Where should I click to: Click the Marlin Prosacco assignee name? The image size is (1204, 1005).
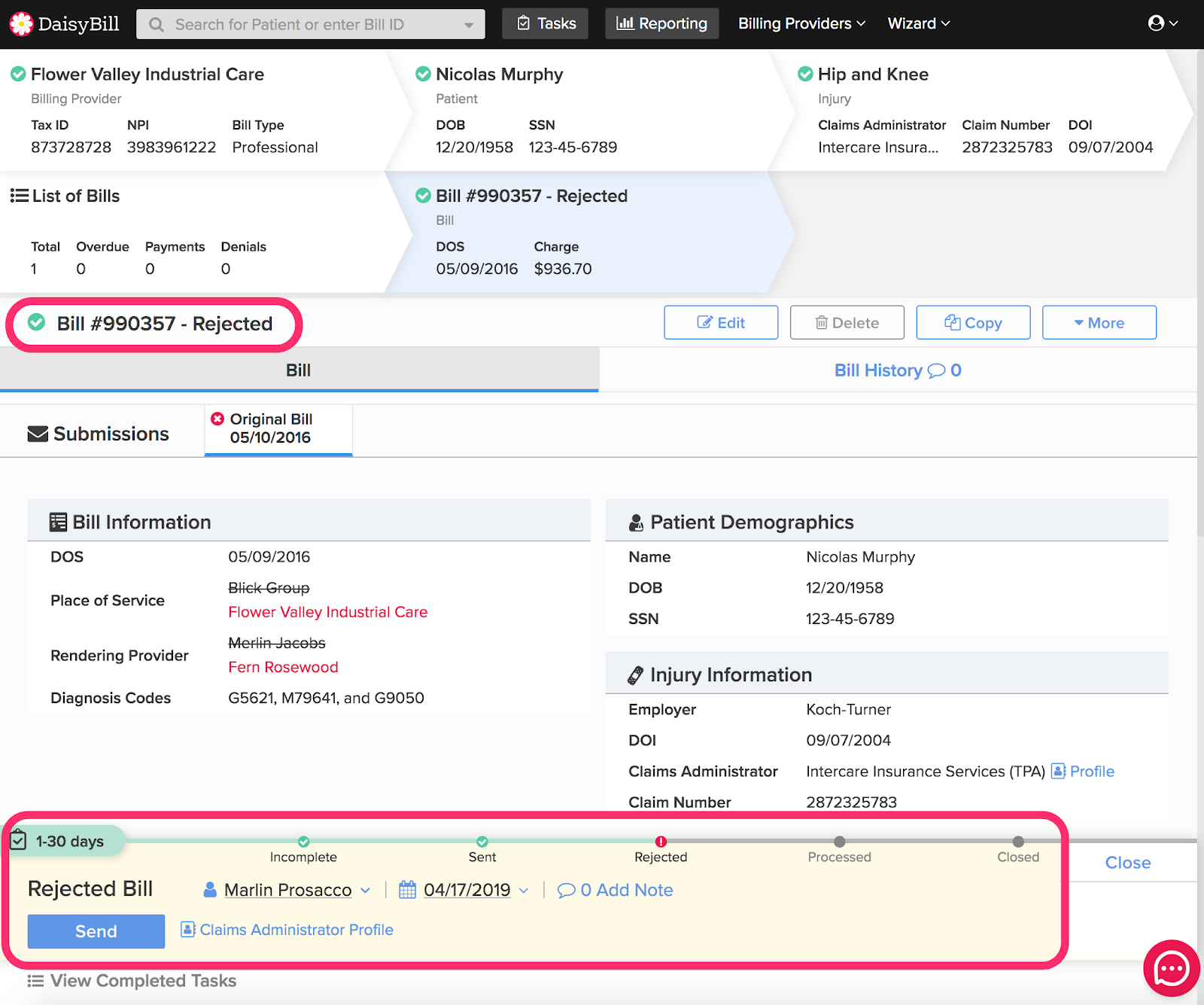coord(287,890)
